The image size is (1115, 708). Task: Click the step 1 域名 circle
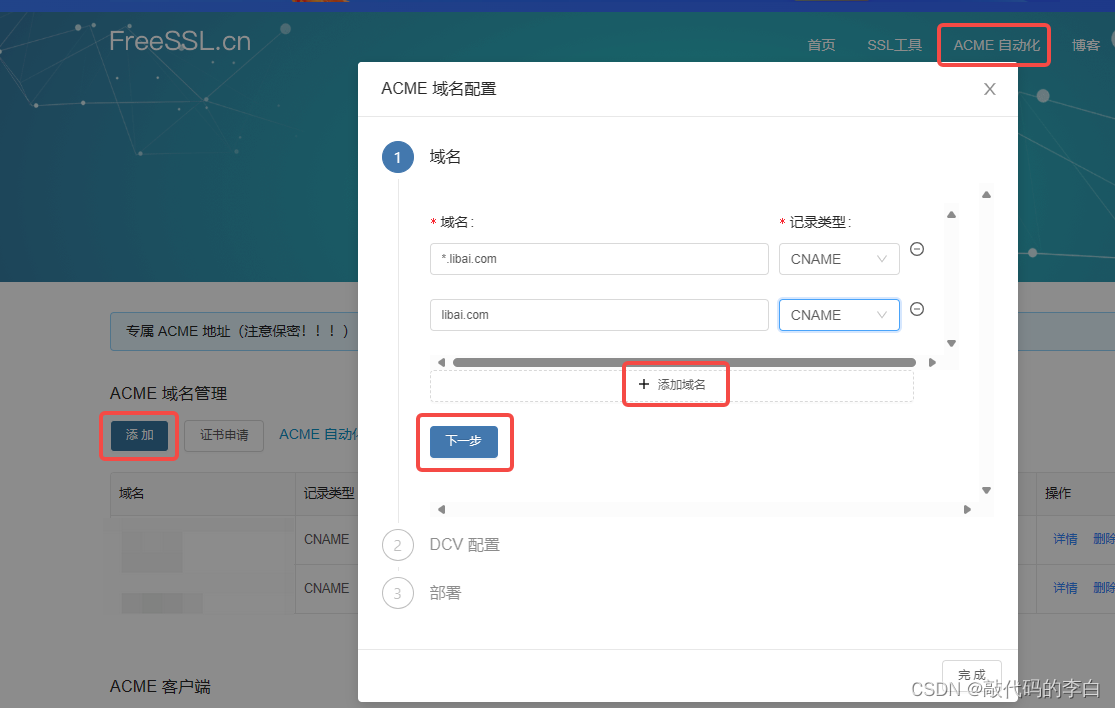click(x=397, y=157)
